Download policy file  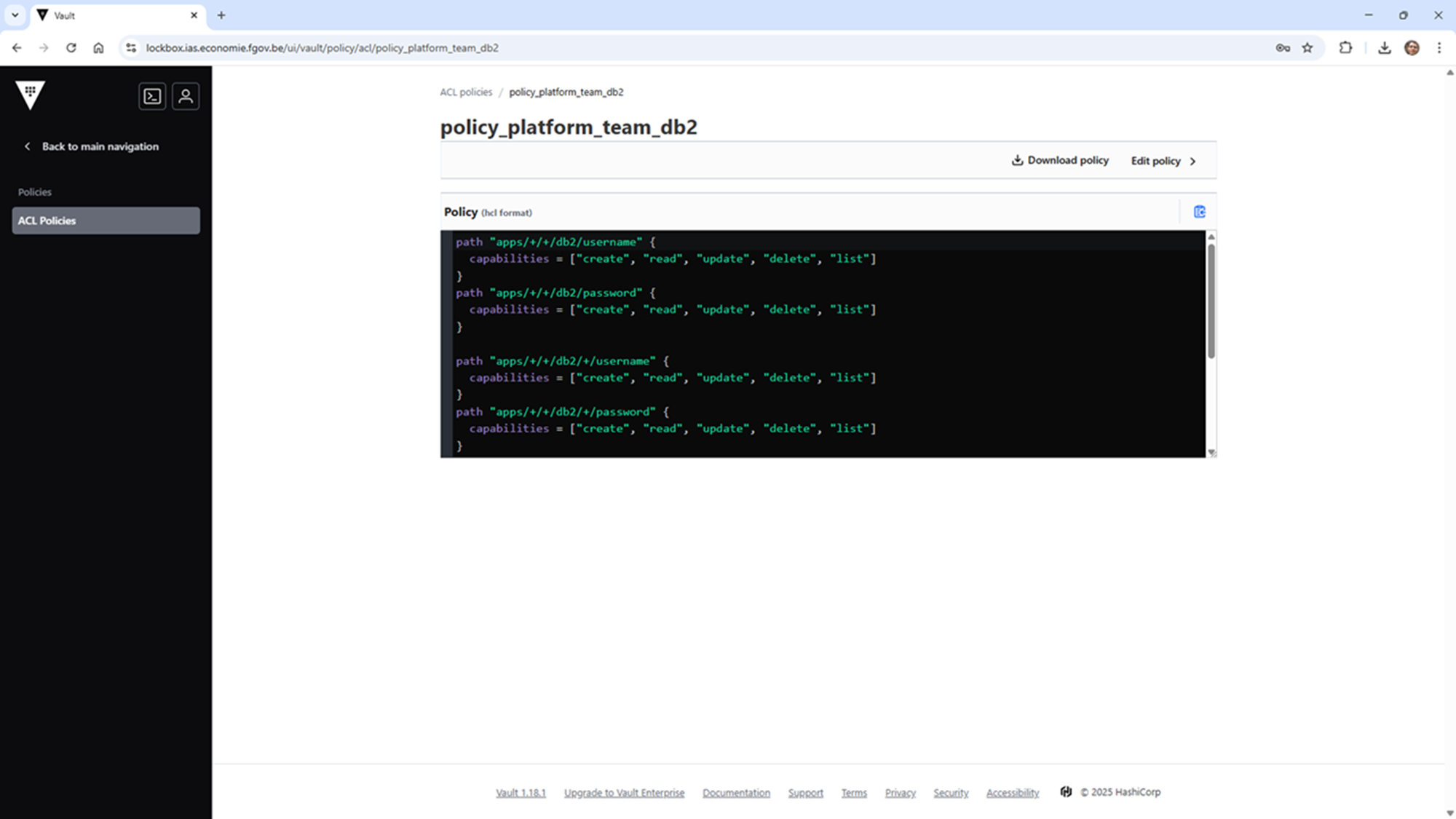(1060, 160)
